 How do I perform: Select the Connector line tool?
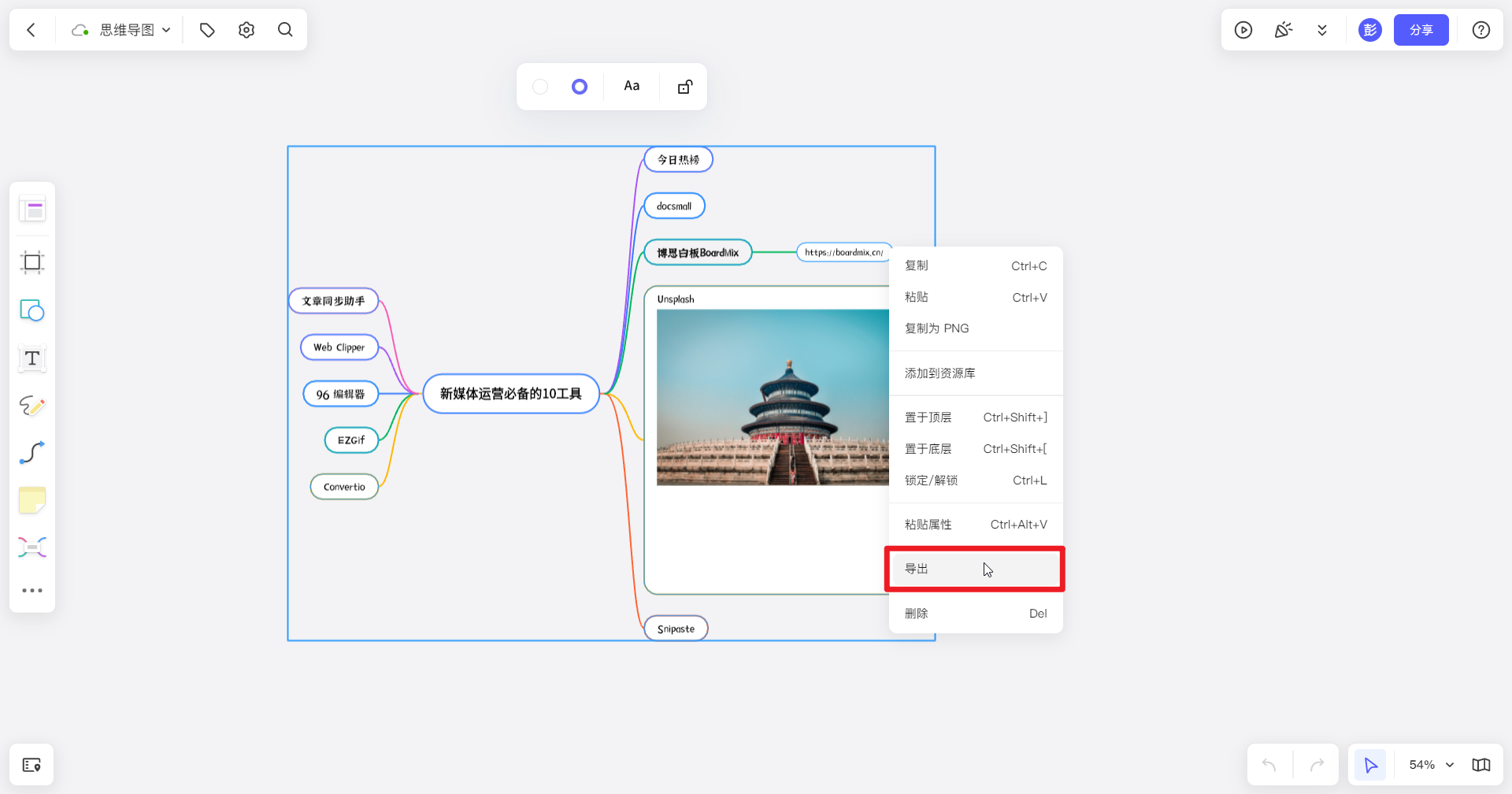(x=31, y=452)
